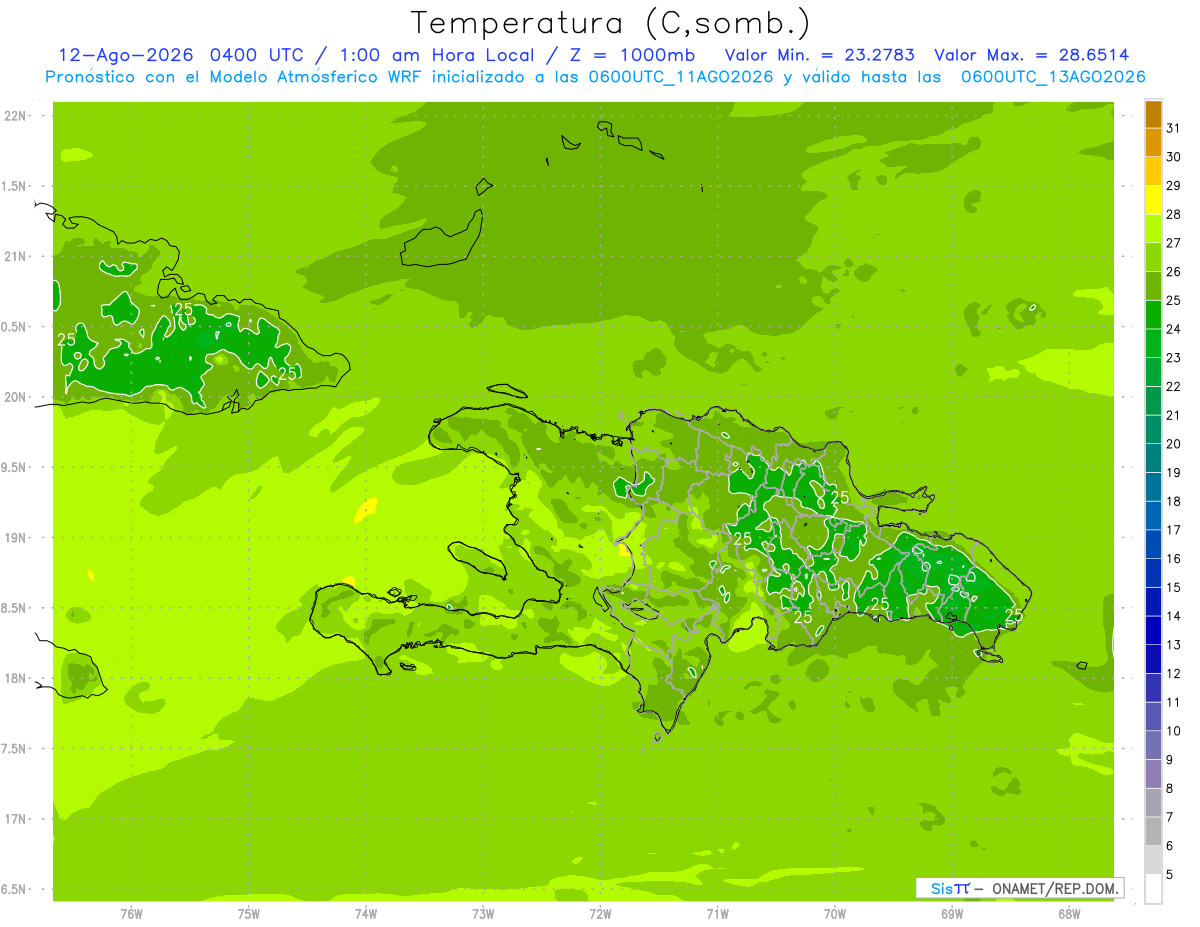Click the 68W longitude label

1069,914
